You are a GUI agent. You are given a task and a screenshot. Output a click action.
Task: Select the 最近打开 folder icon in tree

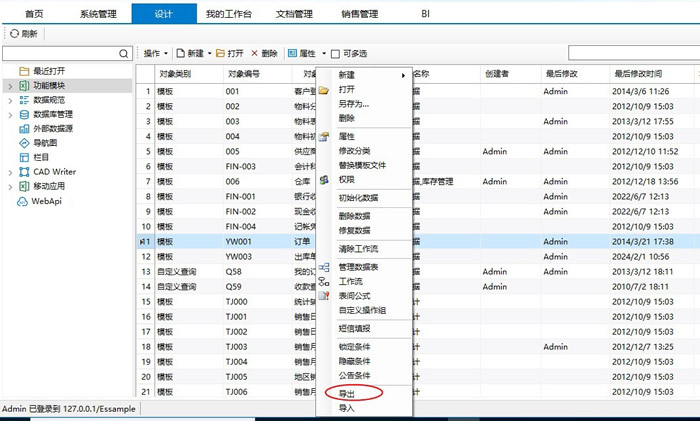(x=24, y=72)
